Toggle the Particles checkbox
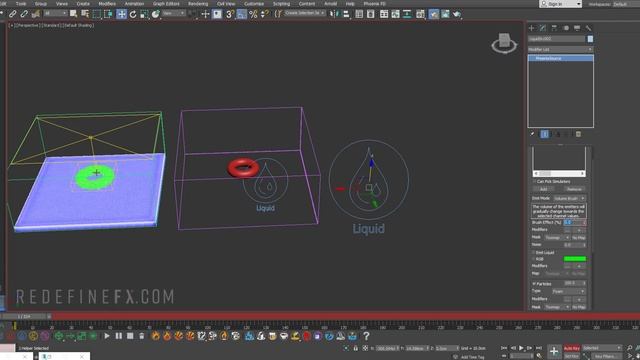Image resolution: width=640 pixels, height=360 pixels. tap(534, 284)
